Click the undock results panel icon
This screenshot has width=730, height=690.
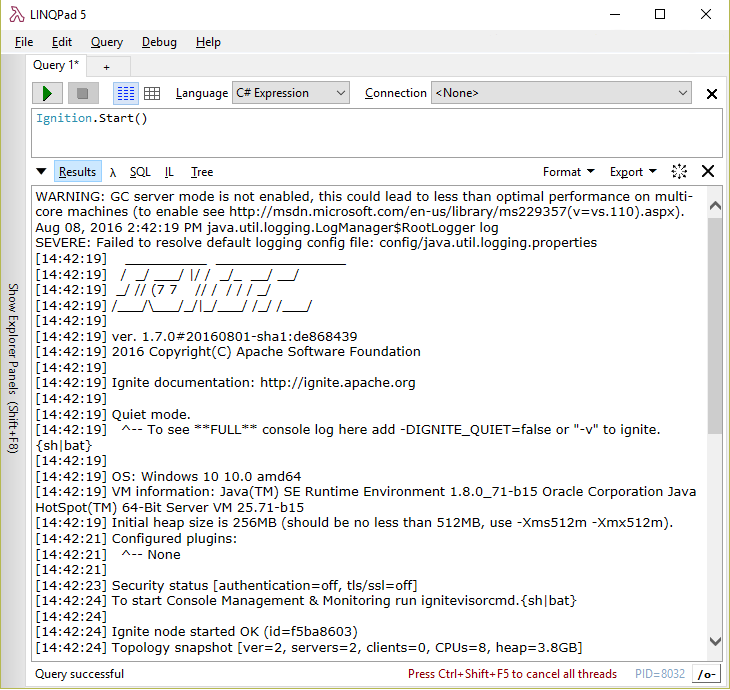pyautogui.click(x=679, y=171)
